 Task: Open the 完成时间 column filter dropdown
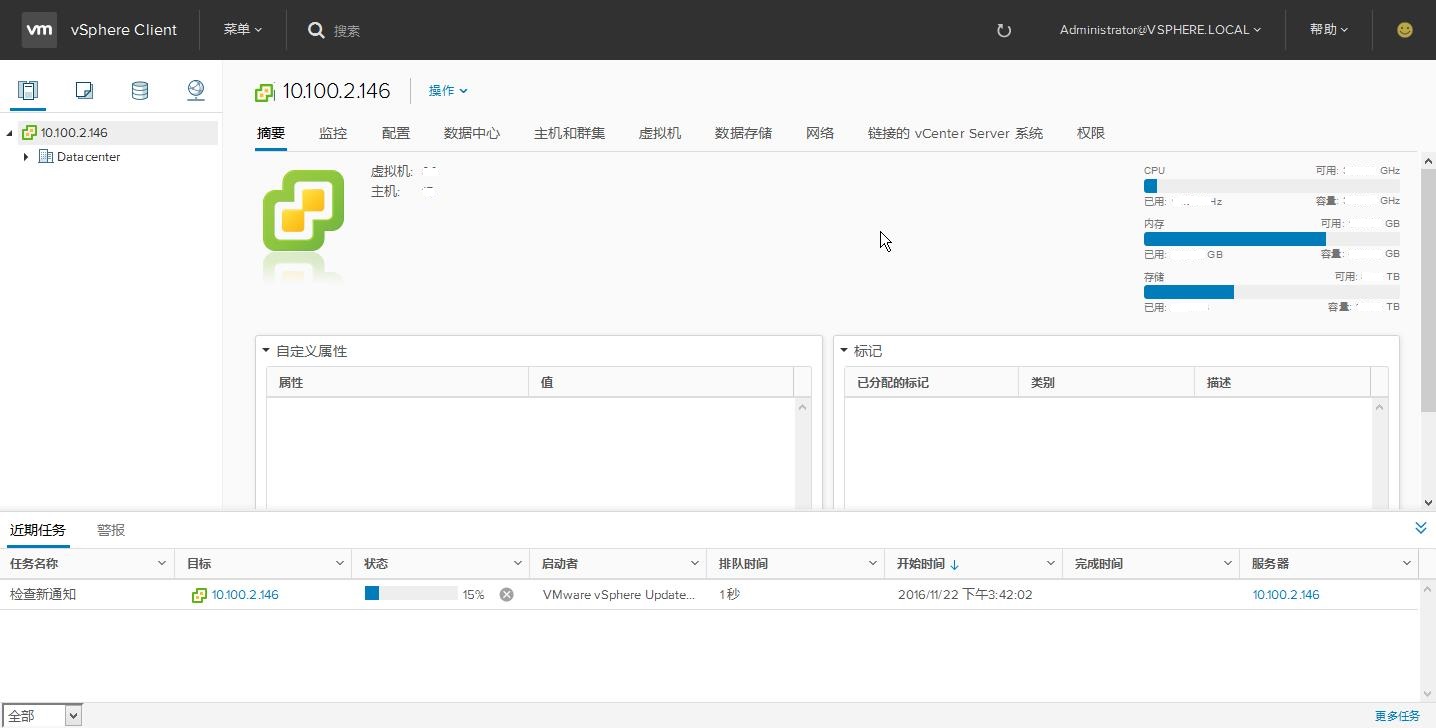1227,564
